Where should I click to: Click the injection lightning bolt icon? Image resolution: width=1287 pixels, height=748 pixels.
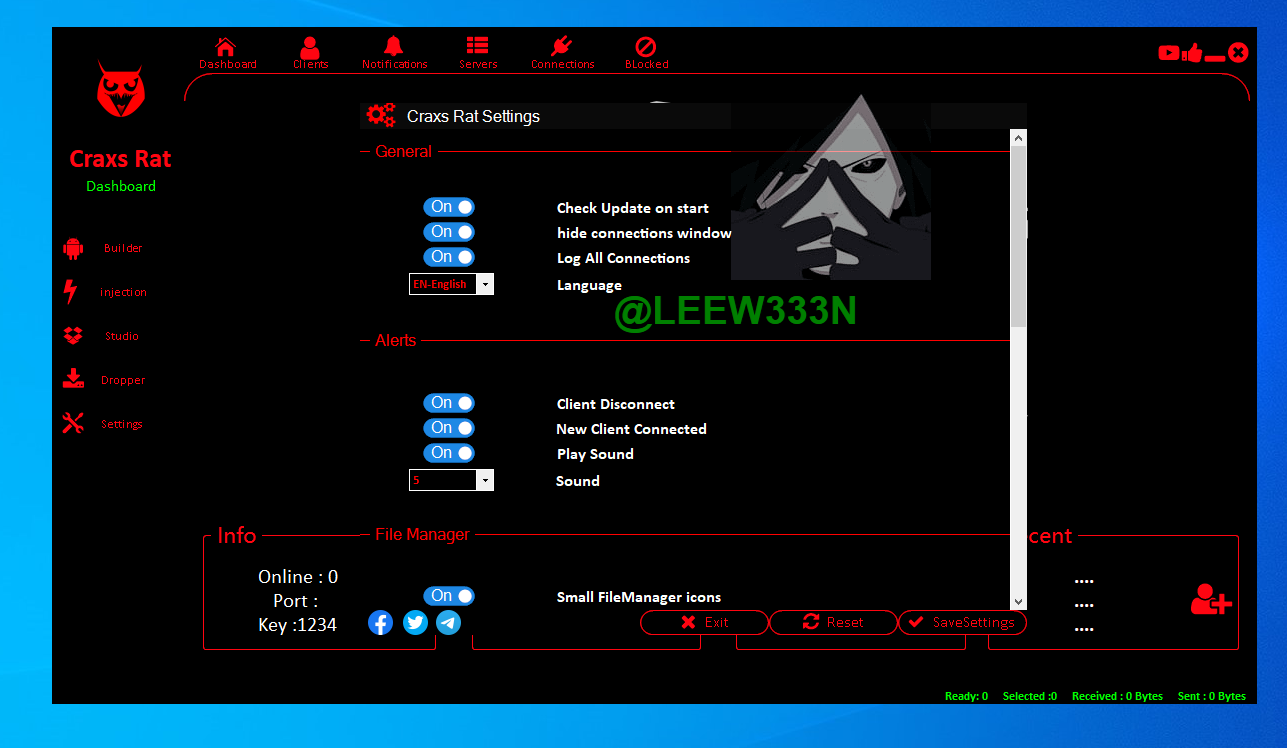pos(71,292)
